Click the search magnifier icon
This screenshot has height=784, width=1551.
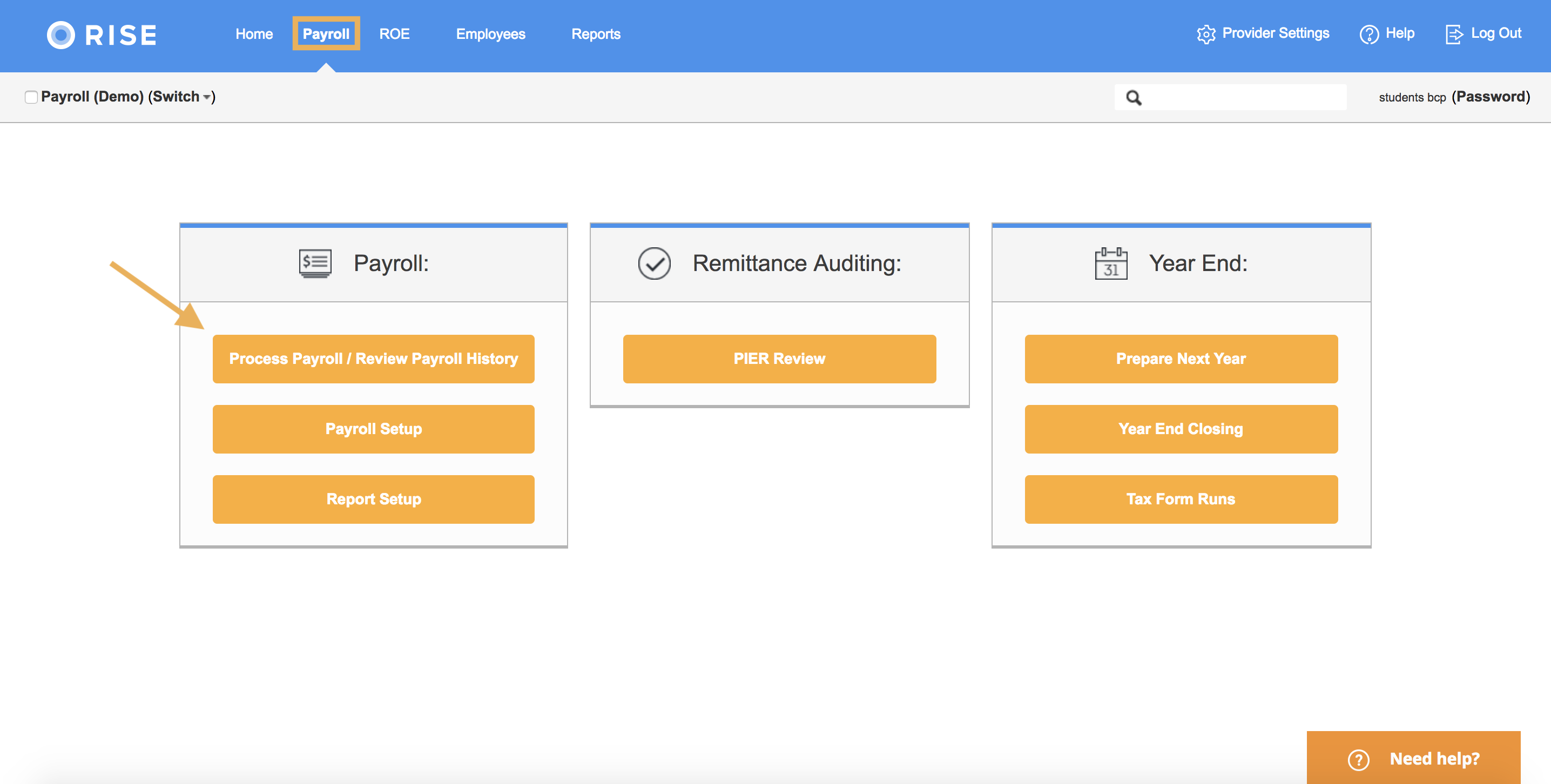[x=1134, y=97]
